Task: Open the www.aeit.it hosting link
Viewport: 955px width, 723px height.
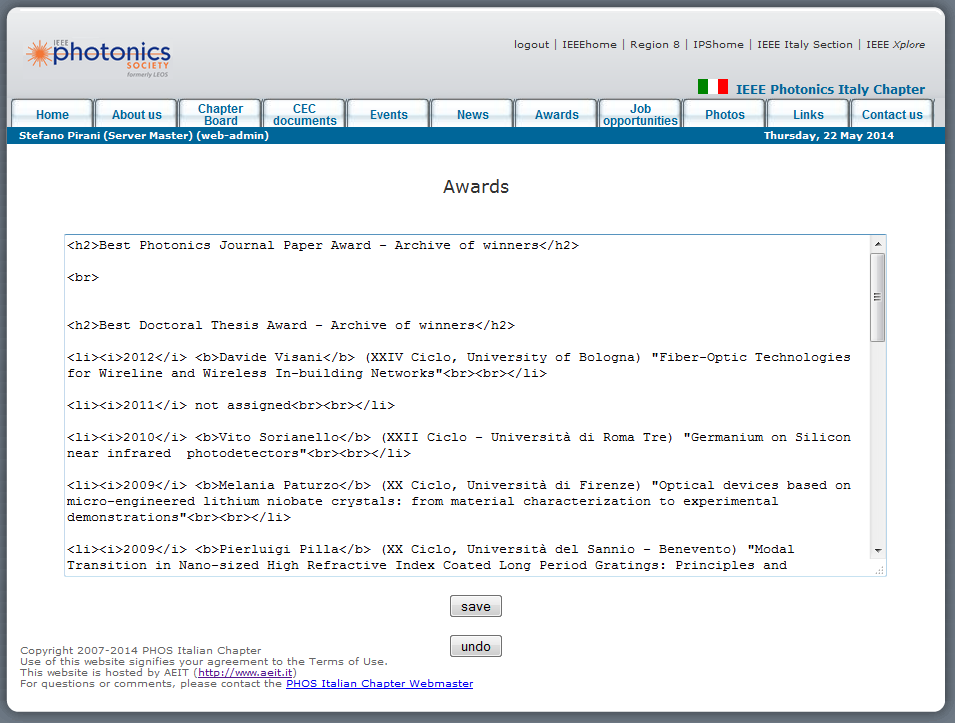Action: point(245,672)
